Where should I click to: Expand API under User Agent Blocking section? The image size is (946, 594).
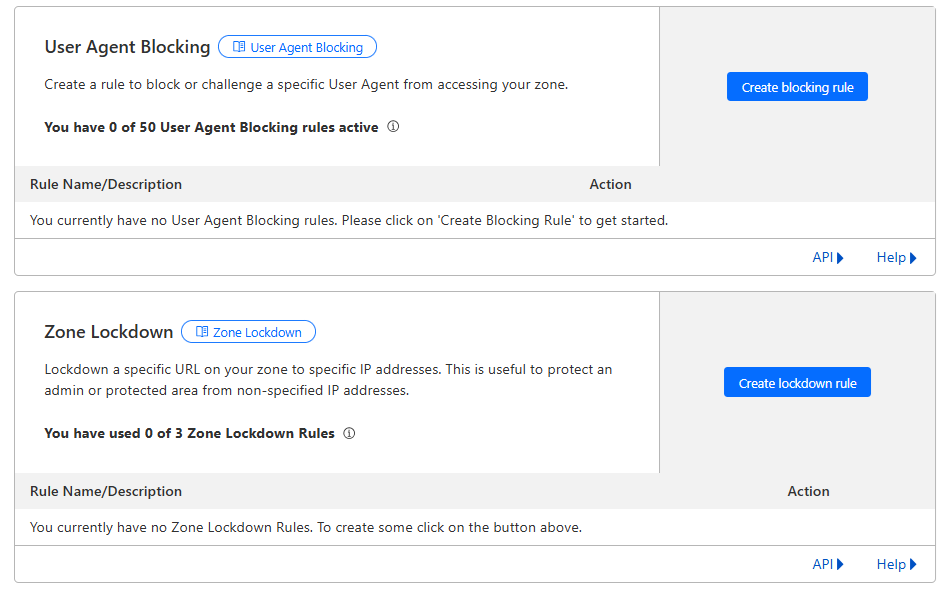click(828, 258)
